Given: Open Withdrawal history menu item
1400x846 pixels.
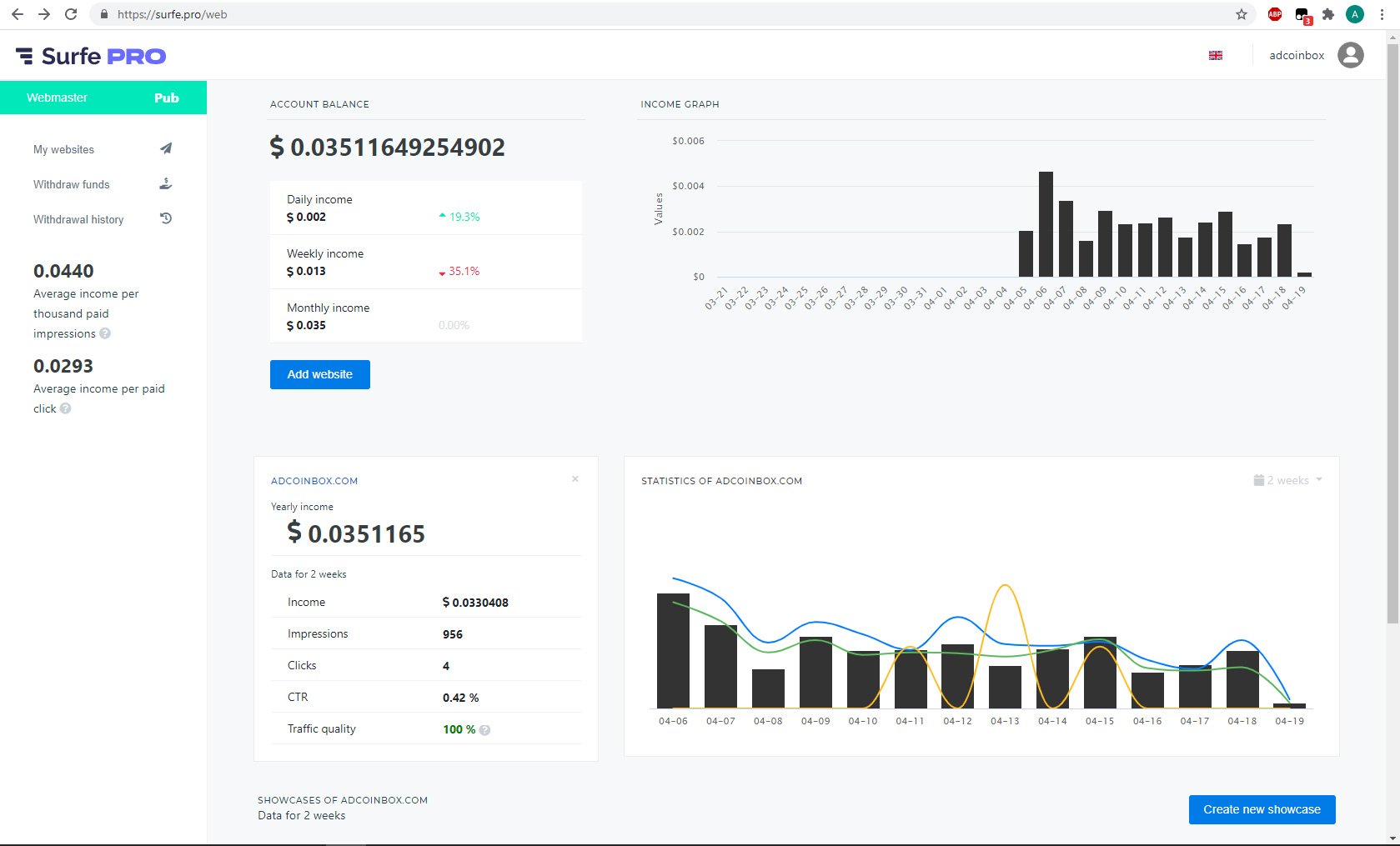Looking at the screenshot, I should tap(78, 219).
